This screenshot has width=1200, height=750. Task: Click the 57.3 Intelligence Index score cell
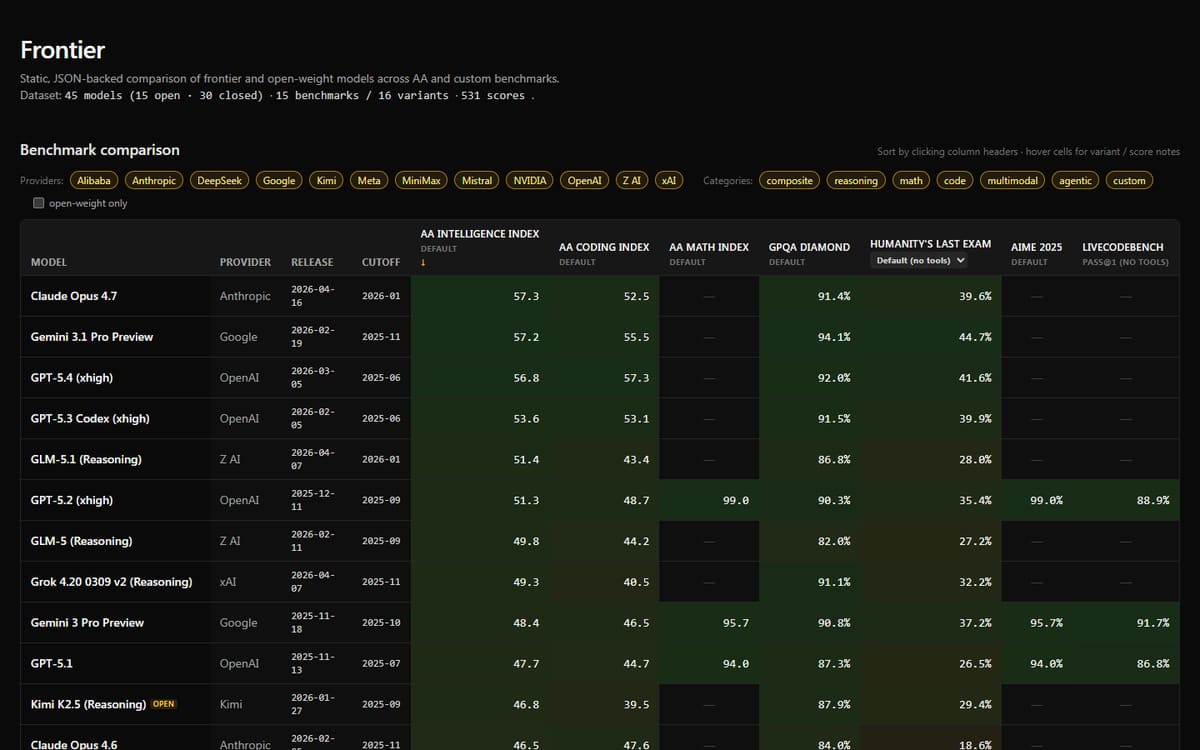tap(480, 296)
